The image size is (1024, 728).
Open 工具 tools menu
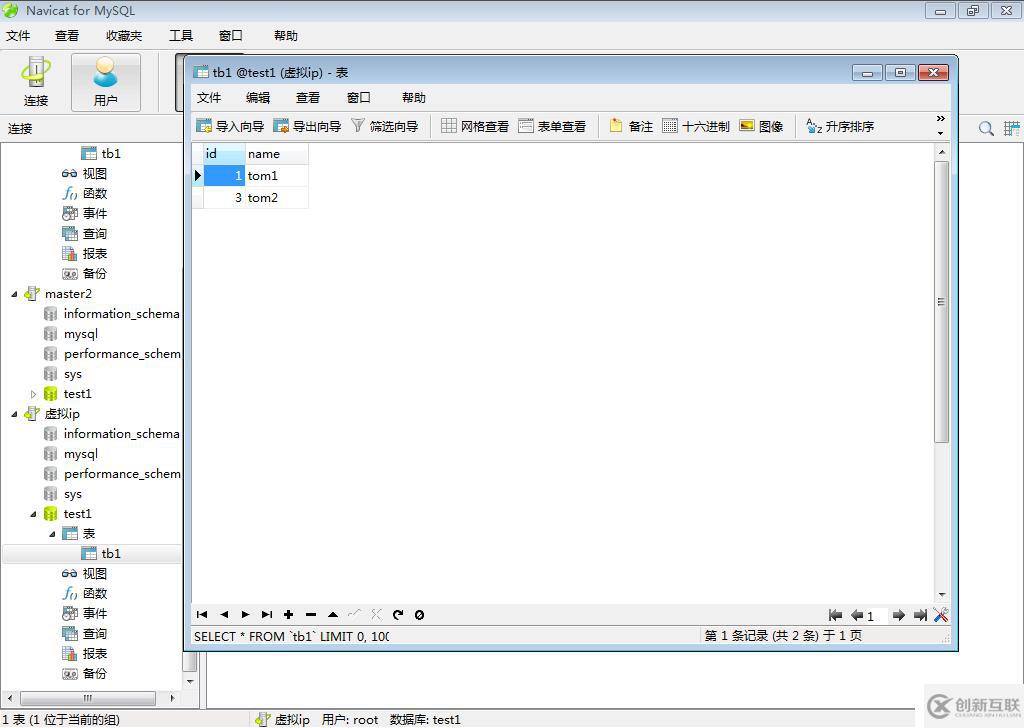tap(181, 36)
